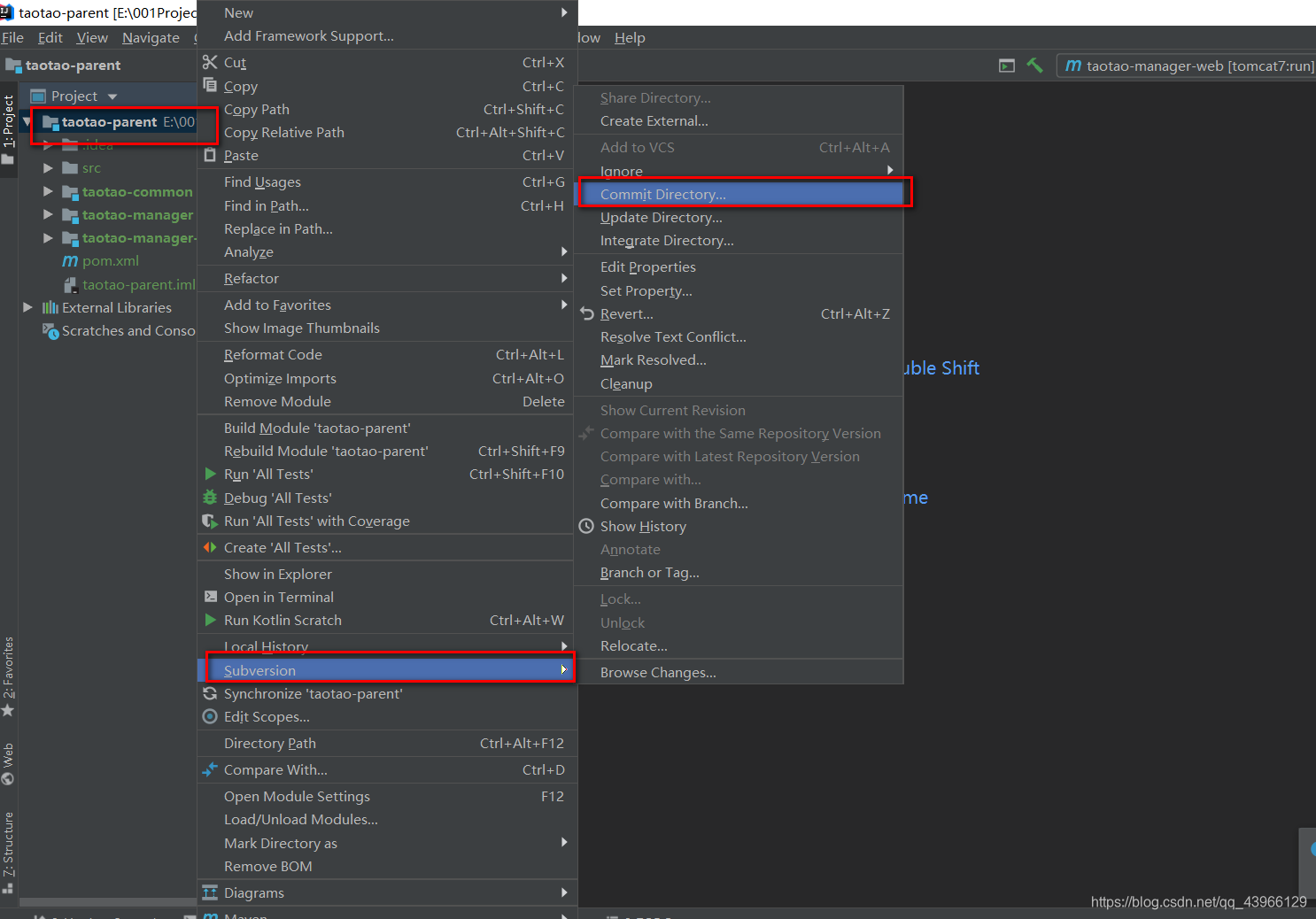Click the Compare With arrows icon
This screenshot has height=919, width=1316.
coord(210,769)
